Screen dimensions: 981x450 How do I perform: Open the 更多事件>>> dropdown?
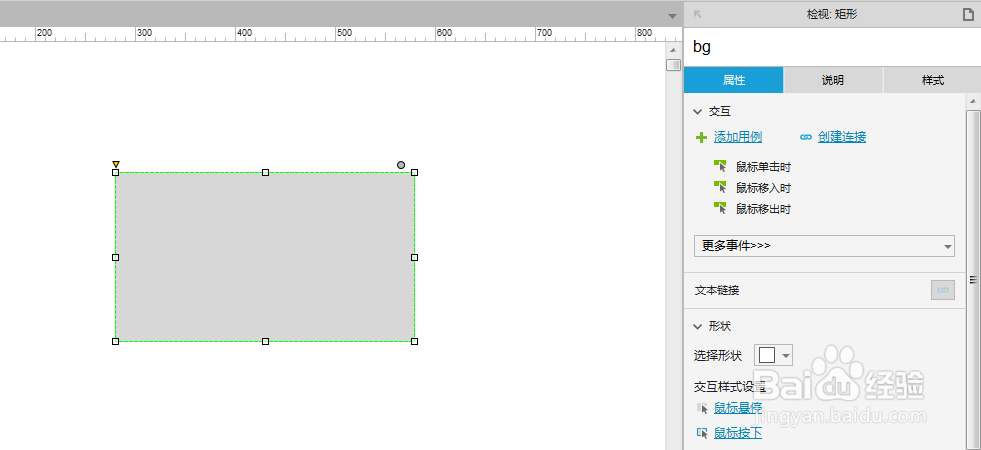(824, 246)
